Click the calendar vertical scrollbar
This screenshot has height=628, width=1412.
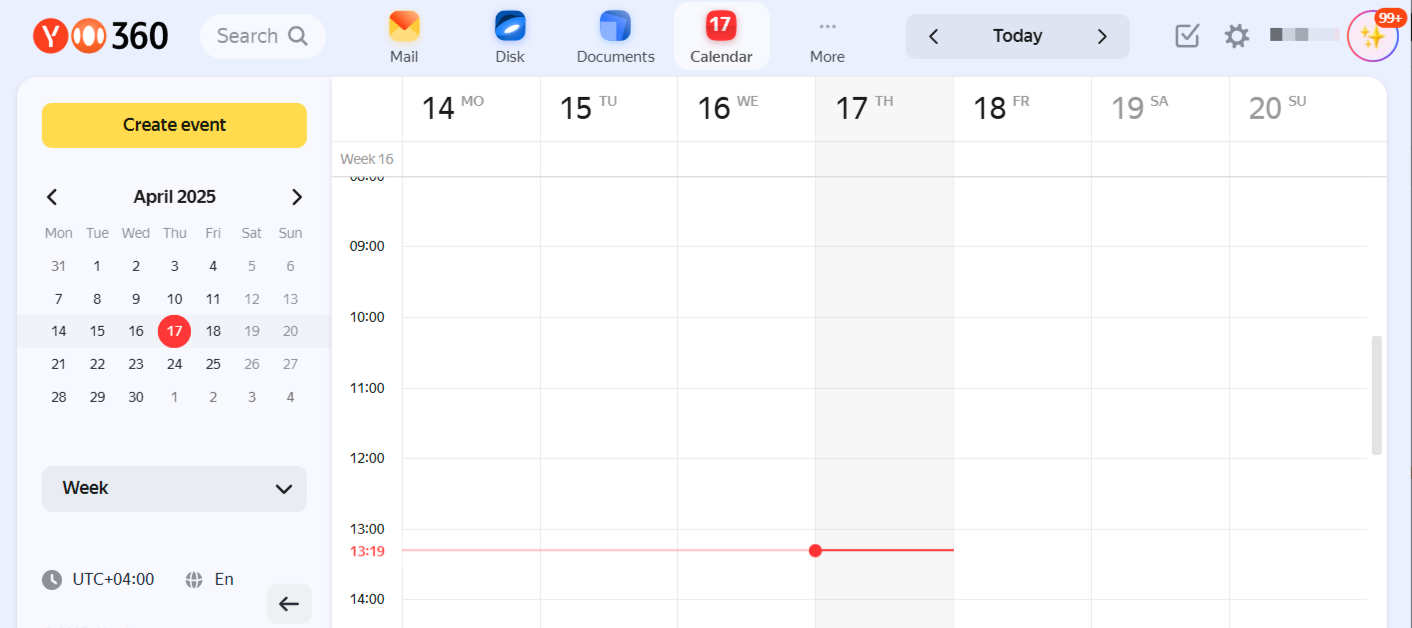point(1376,395)
